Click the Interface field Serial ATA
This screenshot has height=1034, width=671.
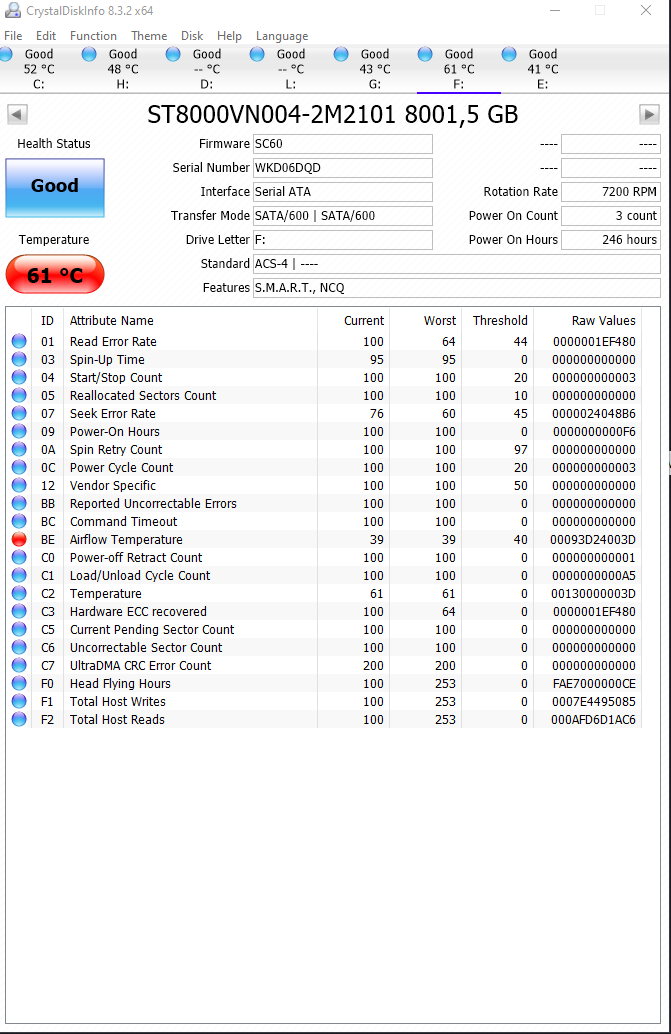[343, 192]
